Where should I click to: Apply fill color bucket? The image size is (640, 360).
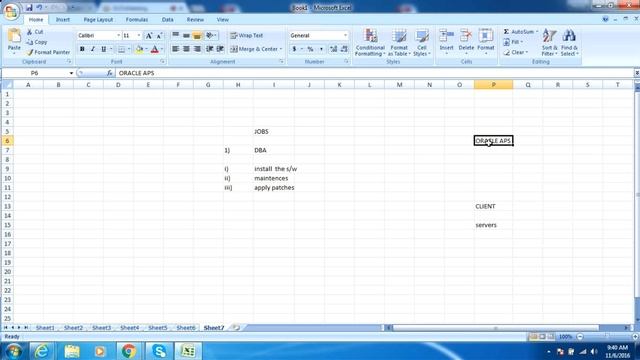click(139, 49)
